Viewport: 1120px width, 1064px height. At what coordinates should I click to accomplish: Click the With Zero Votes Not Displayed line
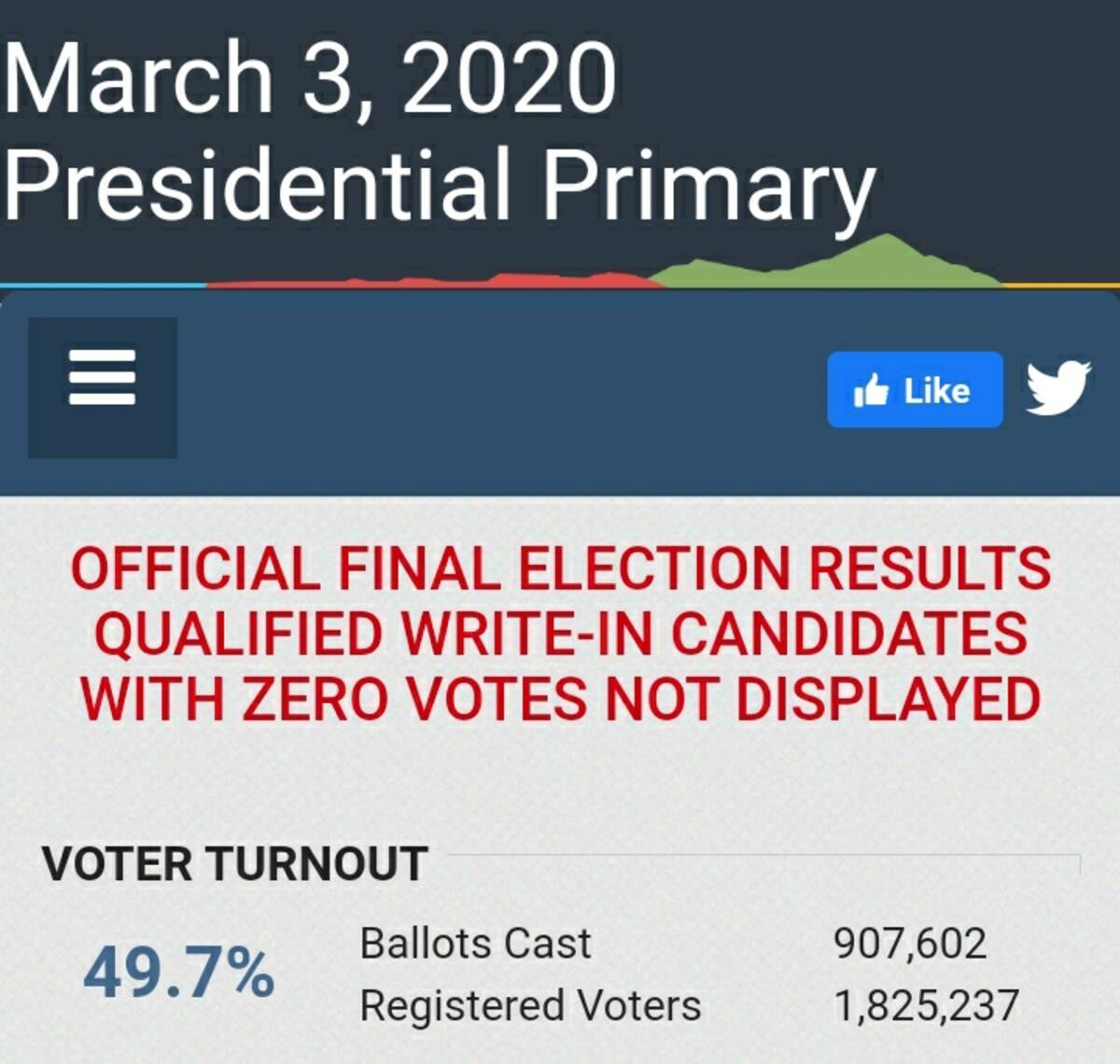(561, 699)
